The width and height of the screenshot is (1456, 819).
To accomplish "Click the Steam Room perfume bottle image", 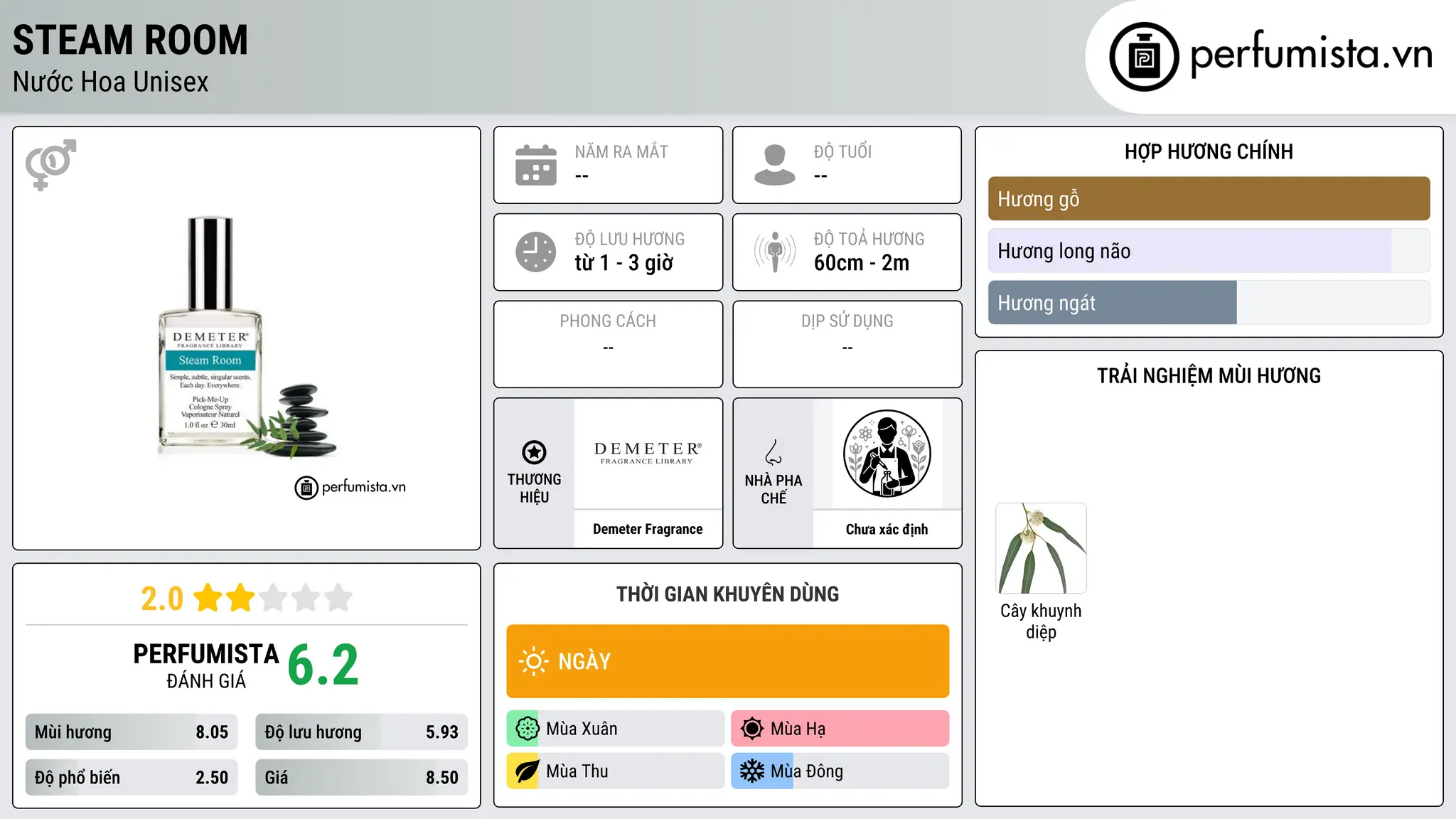I will [x=210, y=334].
